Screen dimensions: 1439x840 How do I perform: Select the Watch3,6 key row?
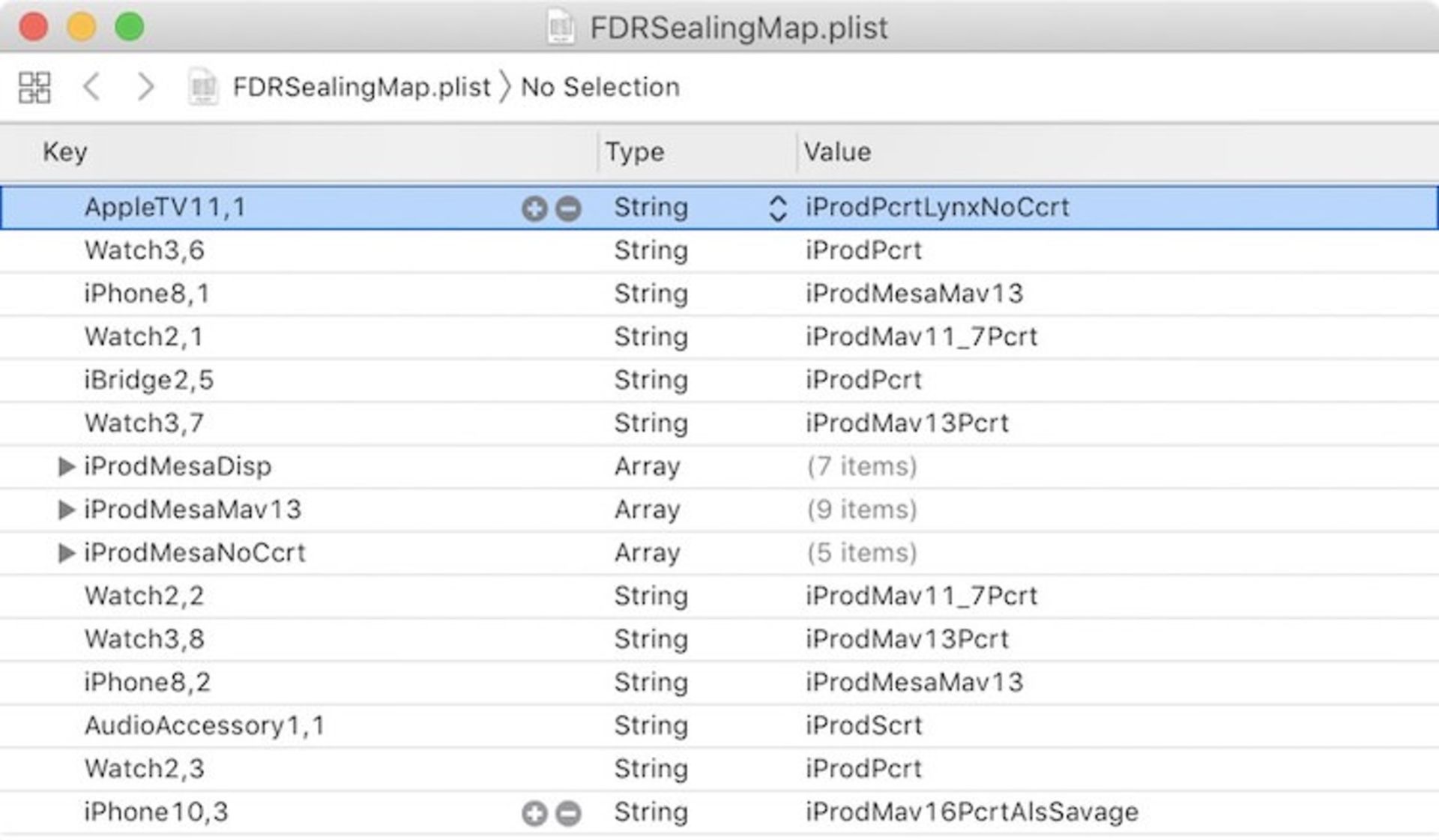144,250
